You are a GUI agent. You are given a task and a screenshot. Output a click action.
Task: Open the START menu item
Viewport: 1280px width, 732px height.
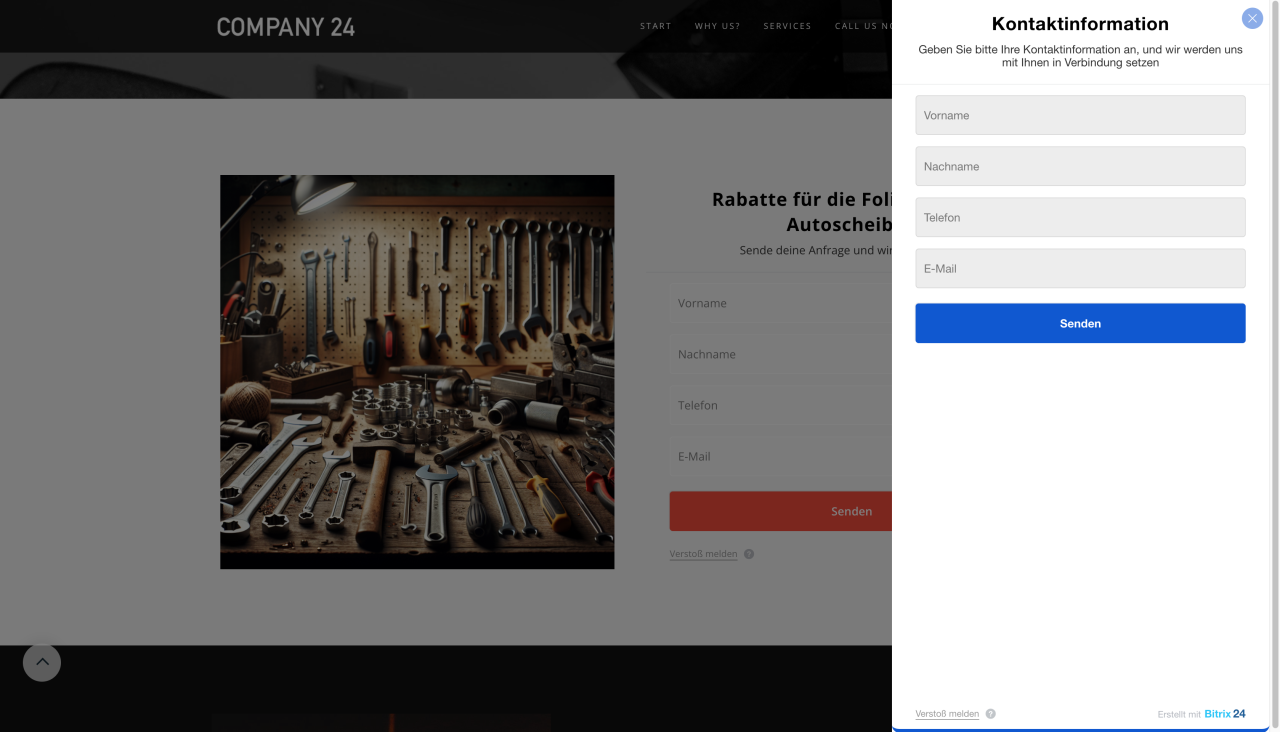pyautogui.click(x=656, y=26)
